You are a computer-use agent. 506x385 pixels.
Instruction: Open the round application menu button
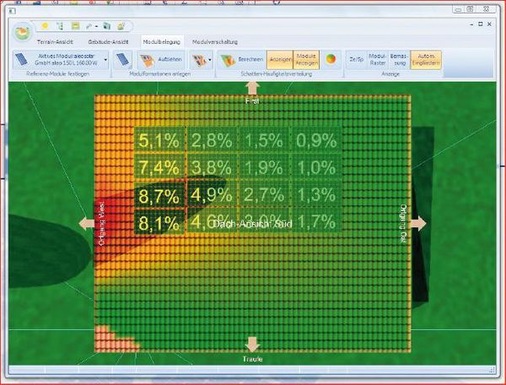click(22, 33)
